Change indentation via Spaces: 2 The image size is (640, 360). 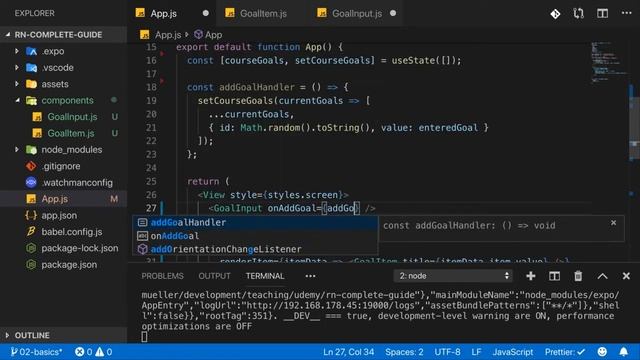pos(404,351)
